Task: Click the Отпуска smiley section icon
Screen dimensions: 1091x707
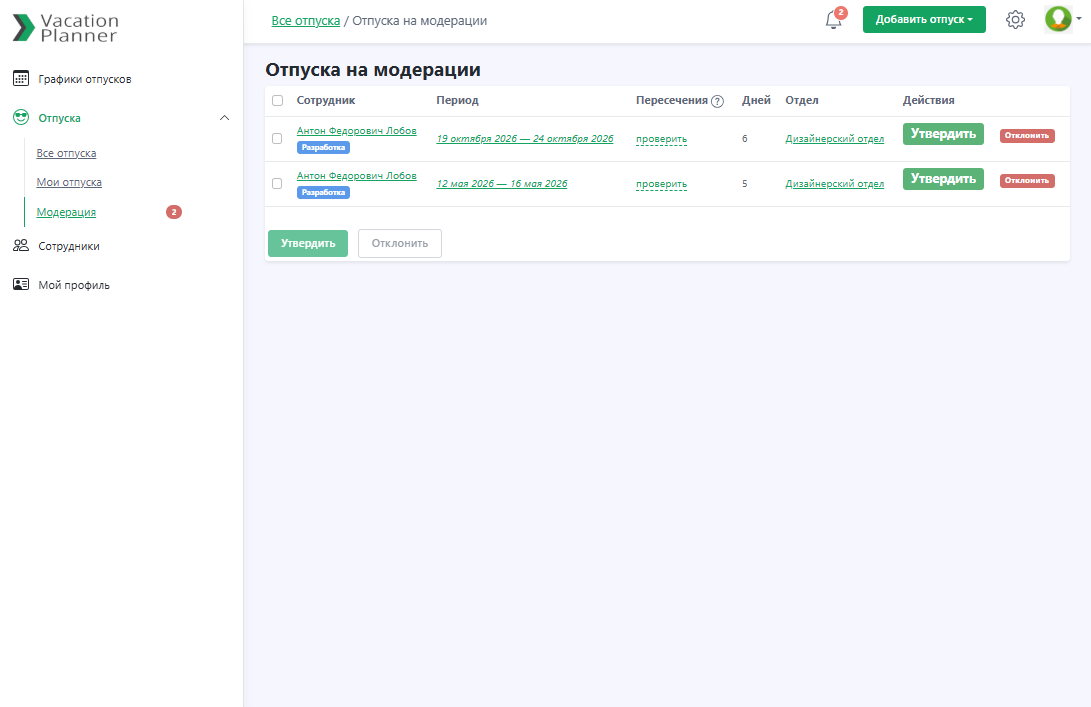Action: coord(22,117)
